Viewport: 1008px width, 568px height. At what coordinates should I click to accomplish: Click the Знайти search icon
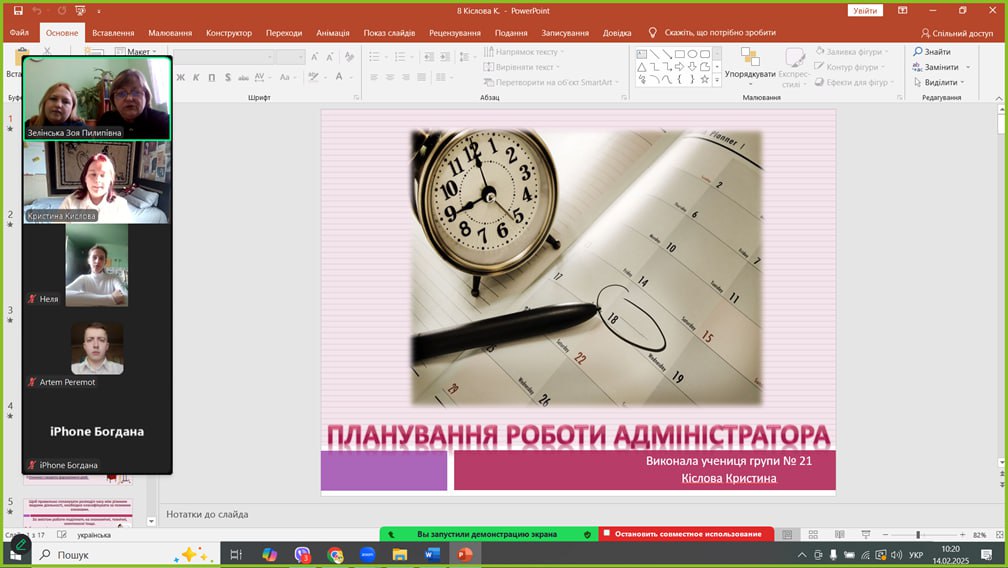click(918, 52)
